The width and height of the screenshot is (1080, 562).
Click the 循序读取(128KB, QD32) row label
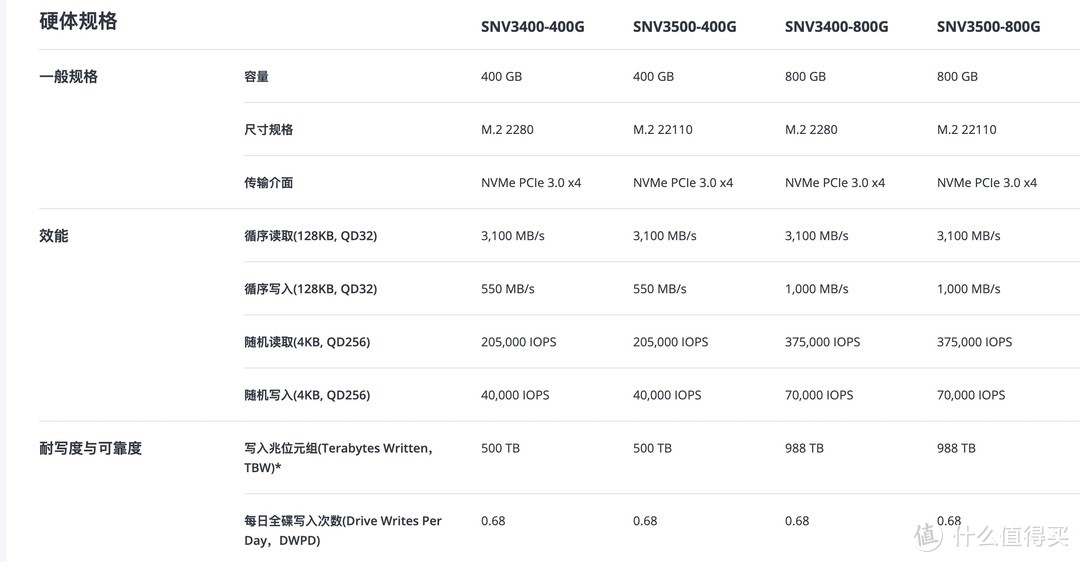tap(311, 236)
